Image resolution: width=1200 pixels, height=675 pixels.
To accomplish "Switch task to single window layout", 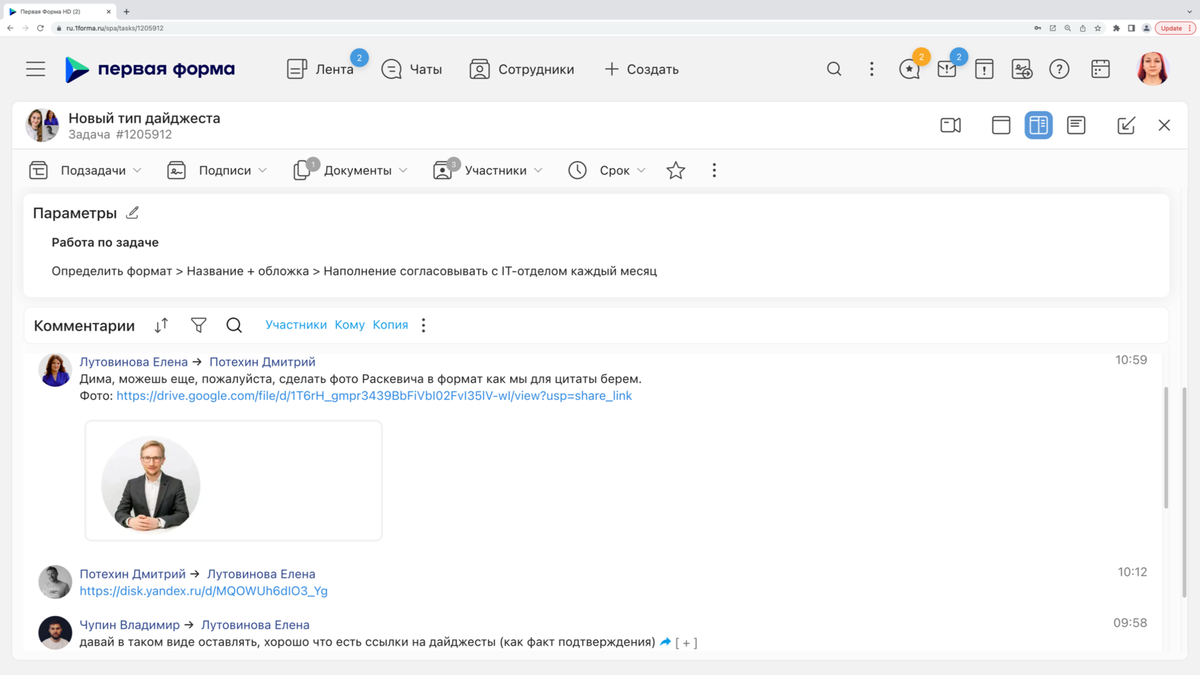I will (1001, 125).
